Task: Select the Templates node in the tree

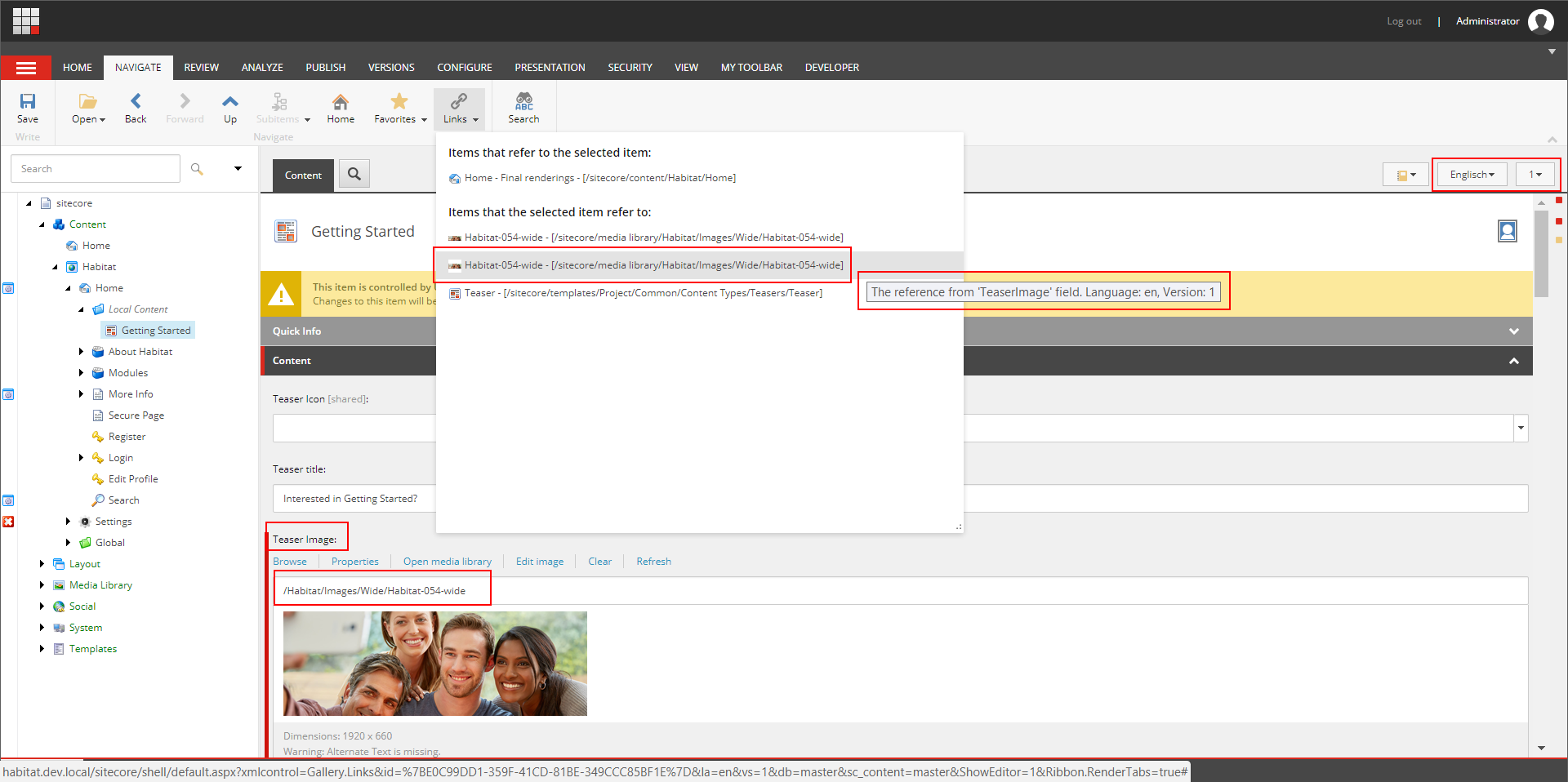Action: pos(93,649)
